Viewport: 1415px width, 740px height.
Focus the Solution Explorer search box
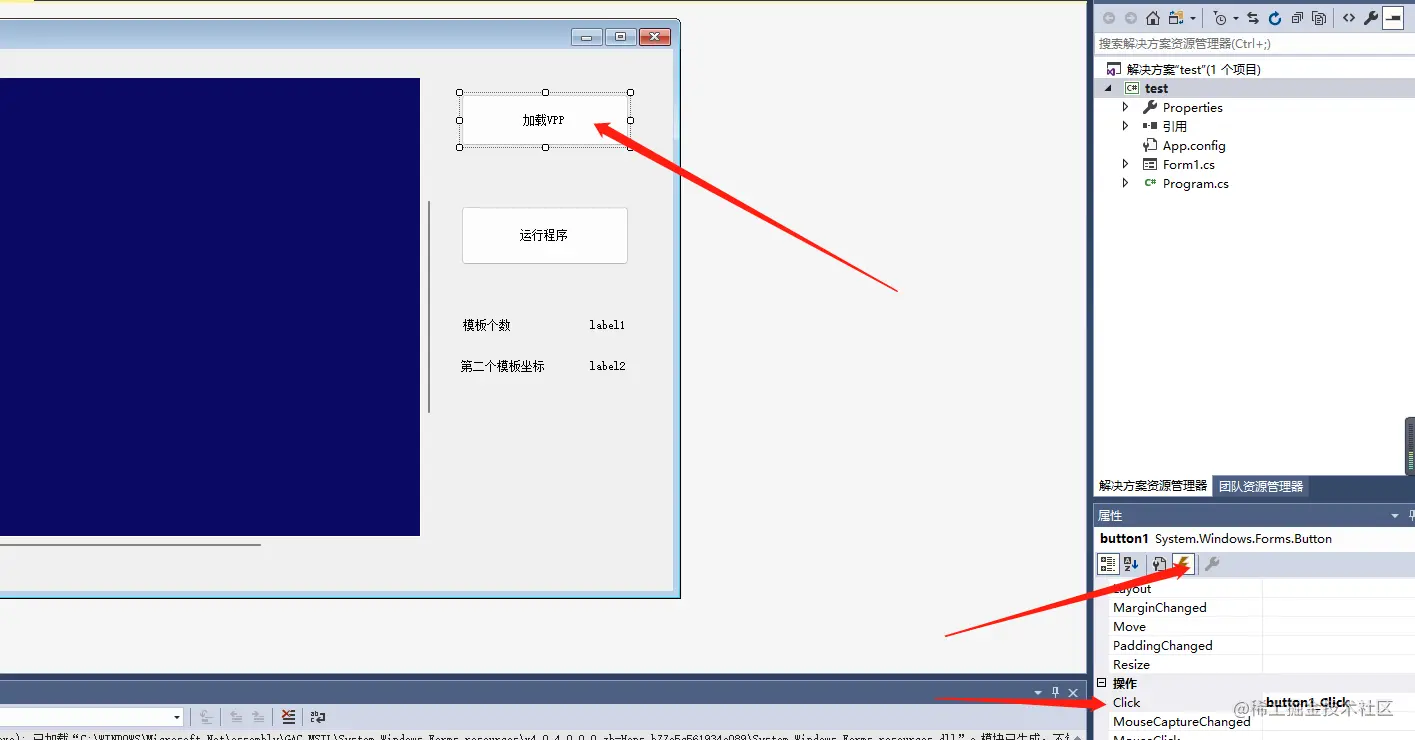click(x=1254, y=44)
